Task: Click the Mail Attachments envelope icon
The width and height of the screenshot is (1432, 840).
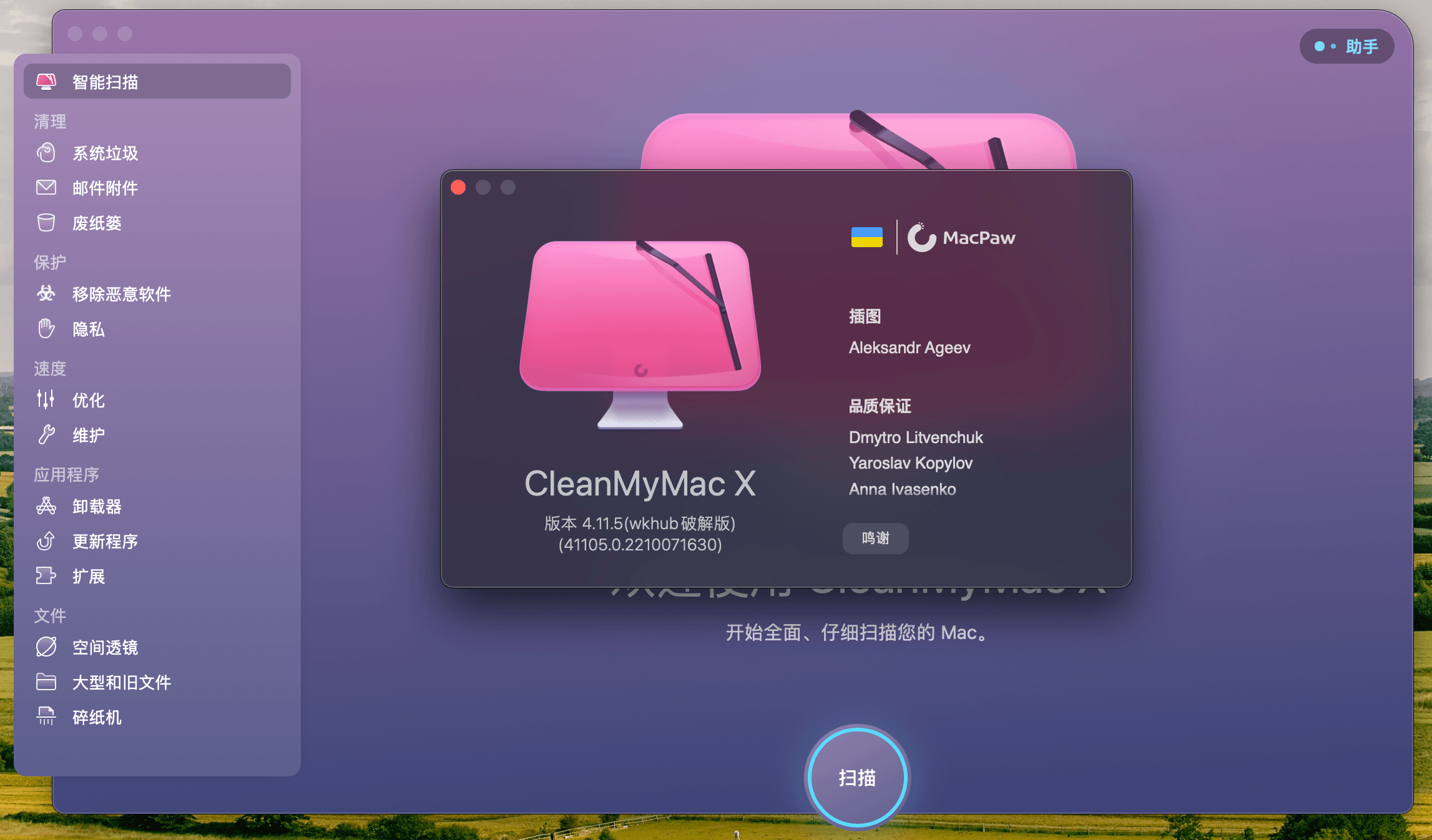Action: pyautogui.click(x=46, y=188)
